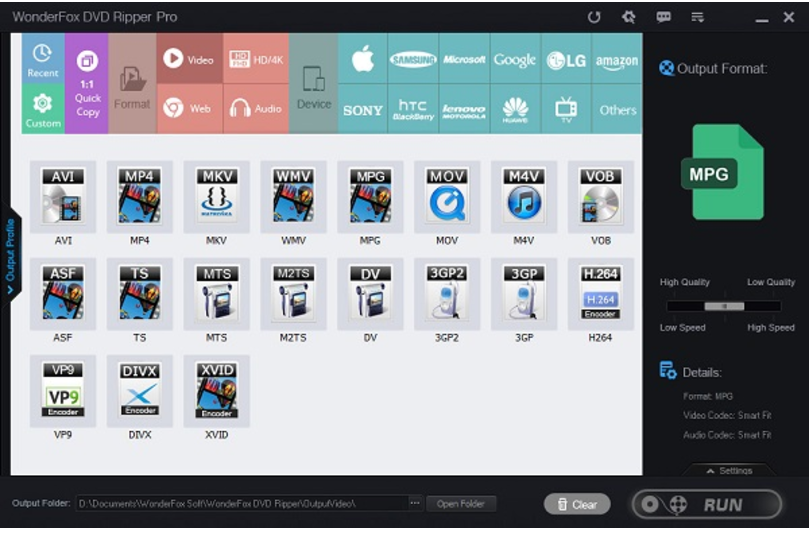Image resolution: width=812 pixels, height=544 pixels.
Task: Click the refresh icon in title bar
Action: point(594,17)
